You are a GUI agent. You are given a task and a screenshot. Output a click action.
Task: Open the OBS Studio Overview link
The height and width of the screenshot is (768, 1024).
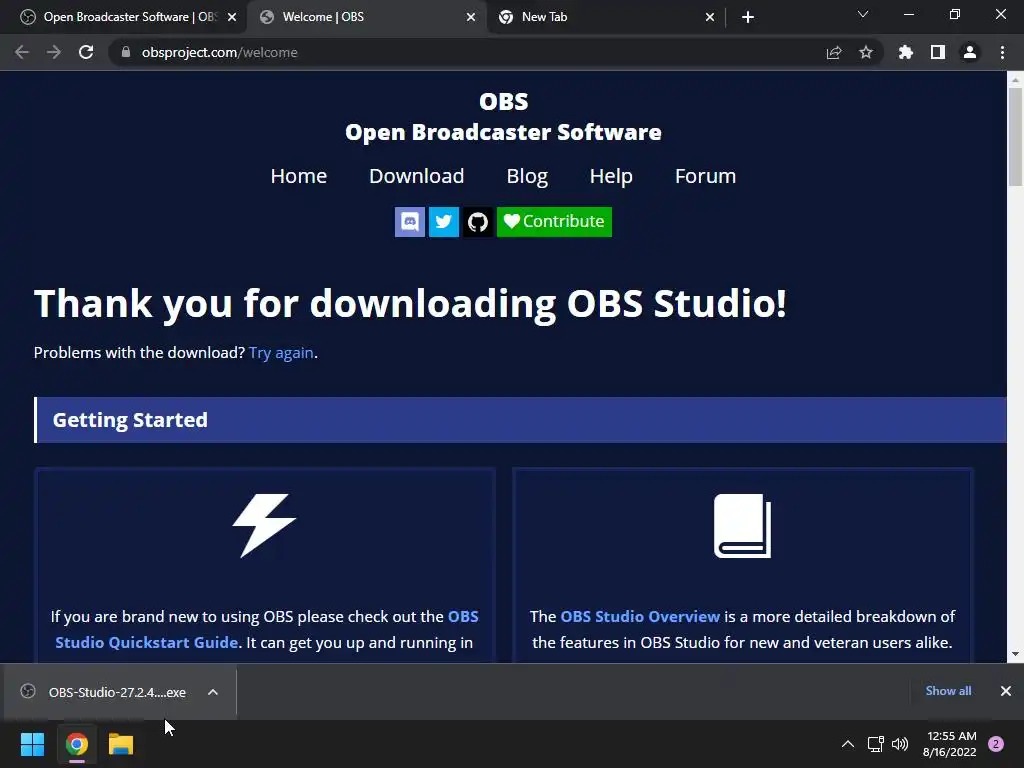tap(640, 616)
